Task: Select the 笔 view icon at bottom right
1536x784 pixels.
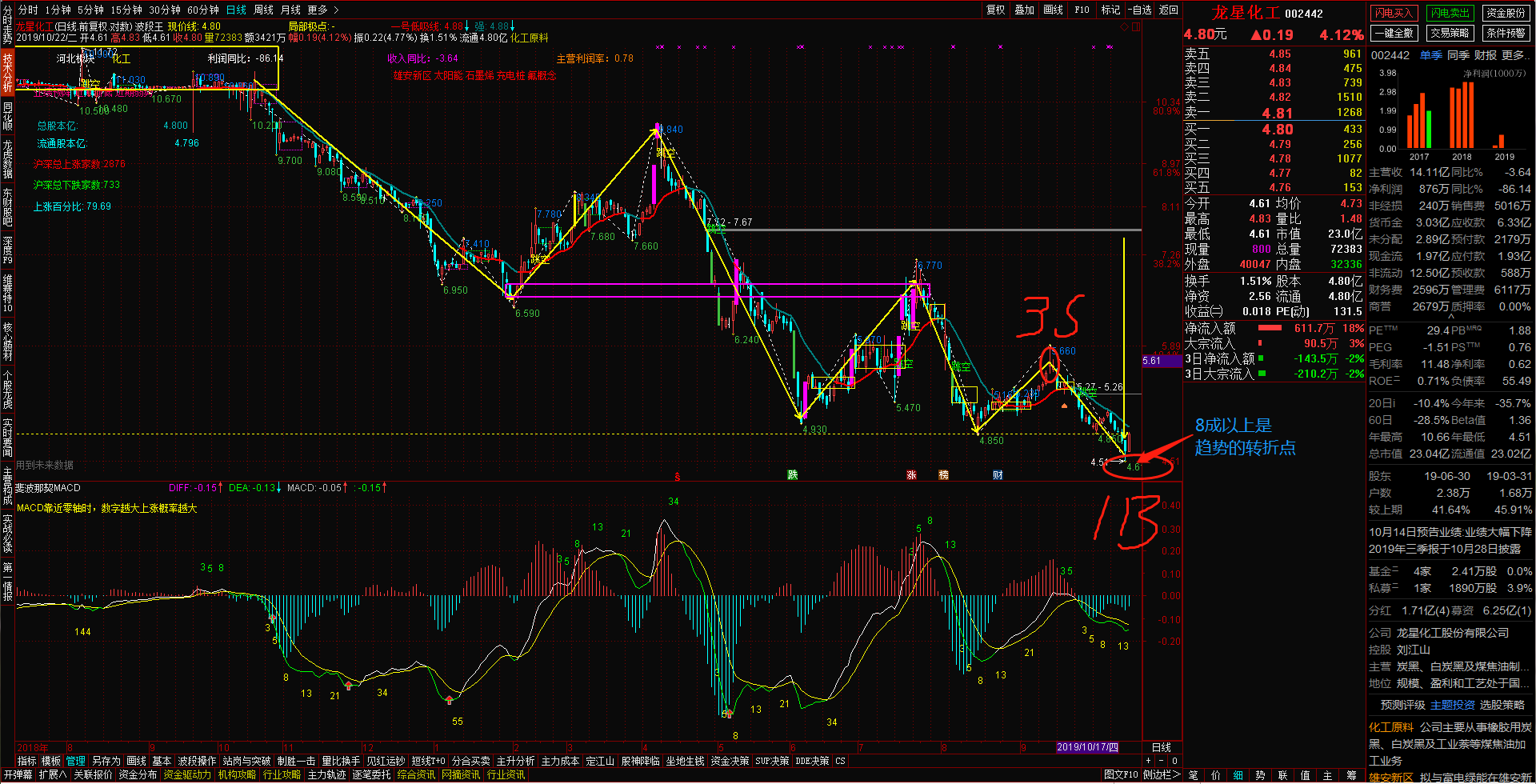Action: [x=1194, y=775]
